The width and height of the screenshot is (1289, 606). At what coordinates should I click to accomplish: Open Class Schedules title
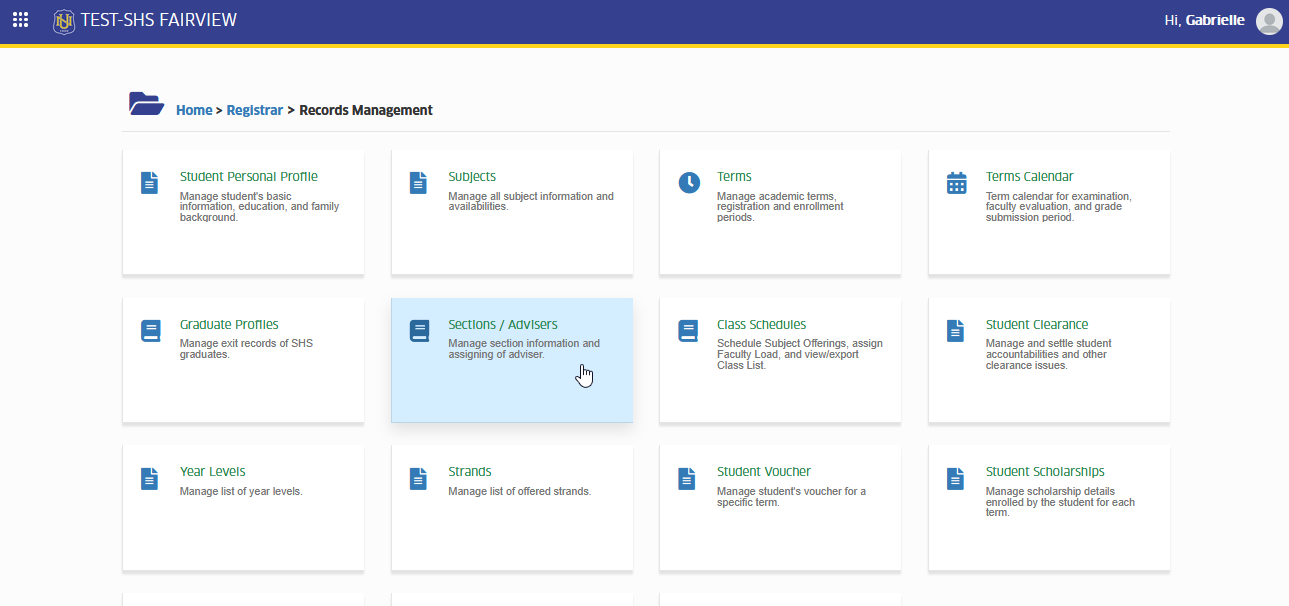761,324
